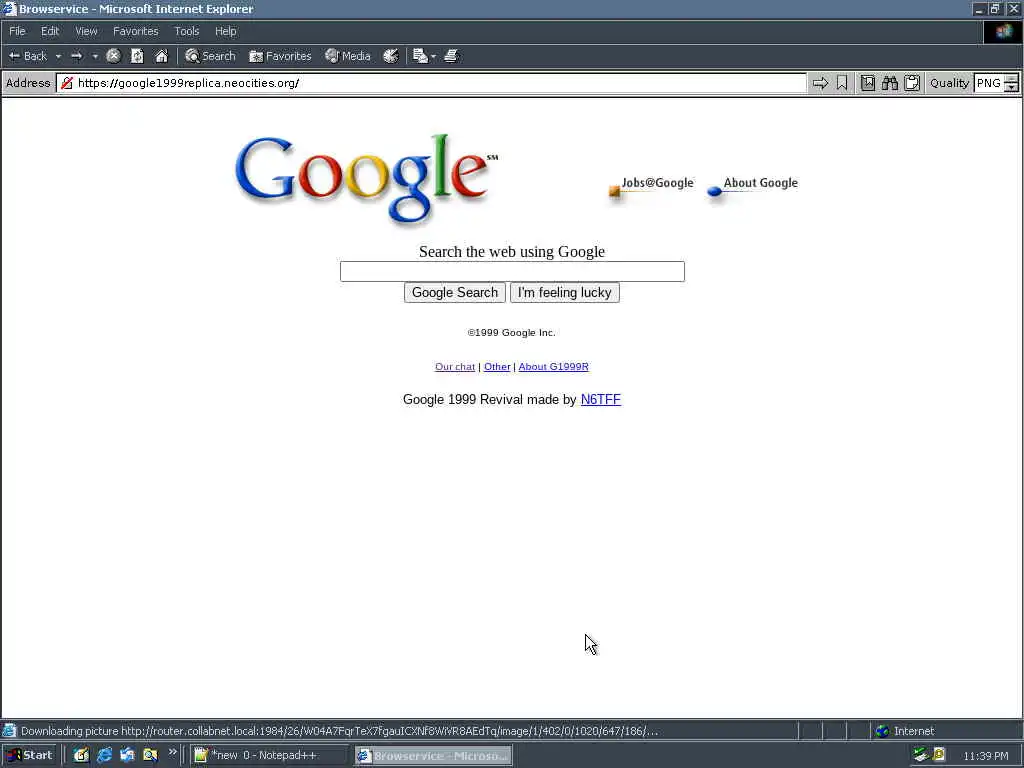Click the Quality PNG selector field
The height and width of the screenshot is (768, 1024).
pyautogui.click(x=989, y=83)
